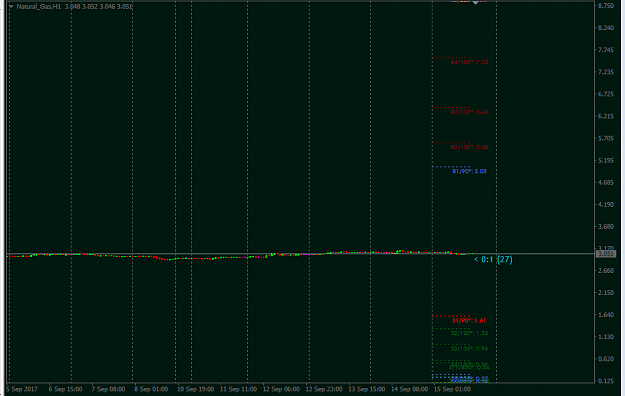Click the 6 Sep 15:00 time axis label

[65, 389]
